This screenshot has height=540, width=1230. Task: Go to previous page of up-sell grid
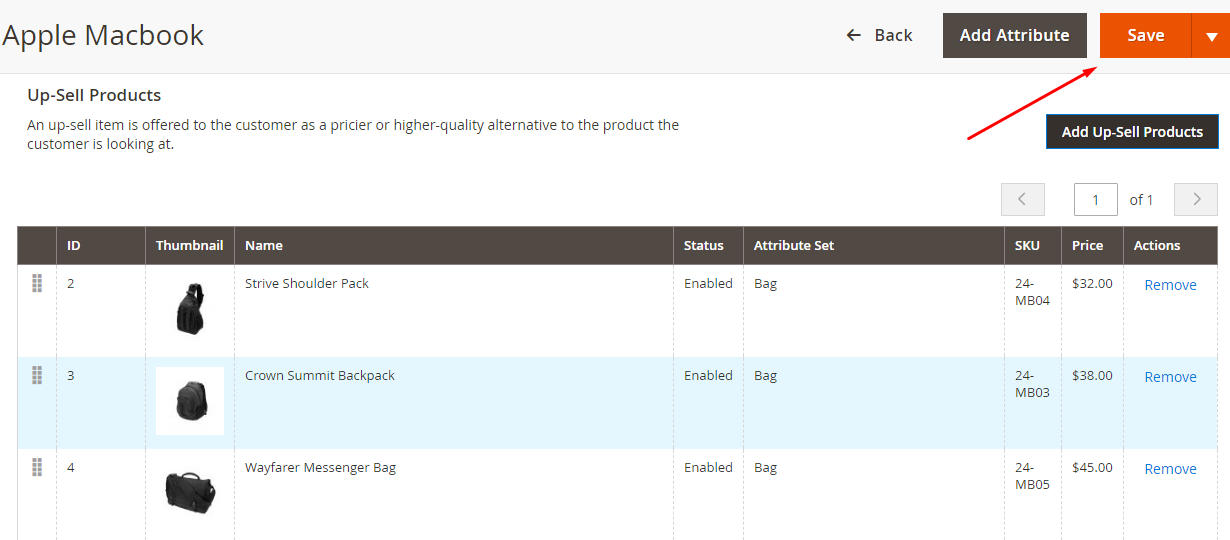(x=1022, y=199)
